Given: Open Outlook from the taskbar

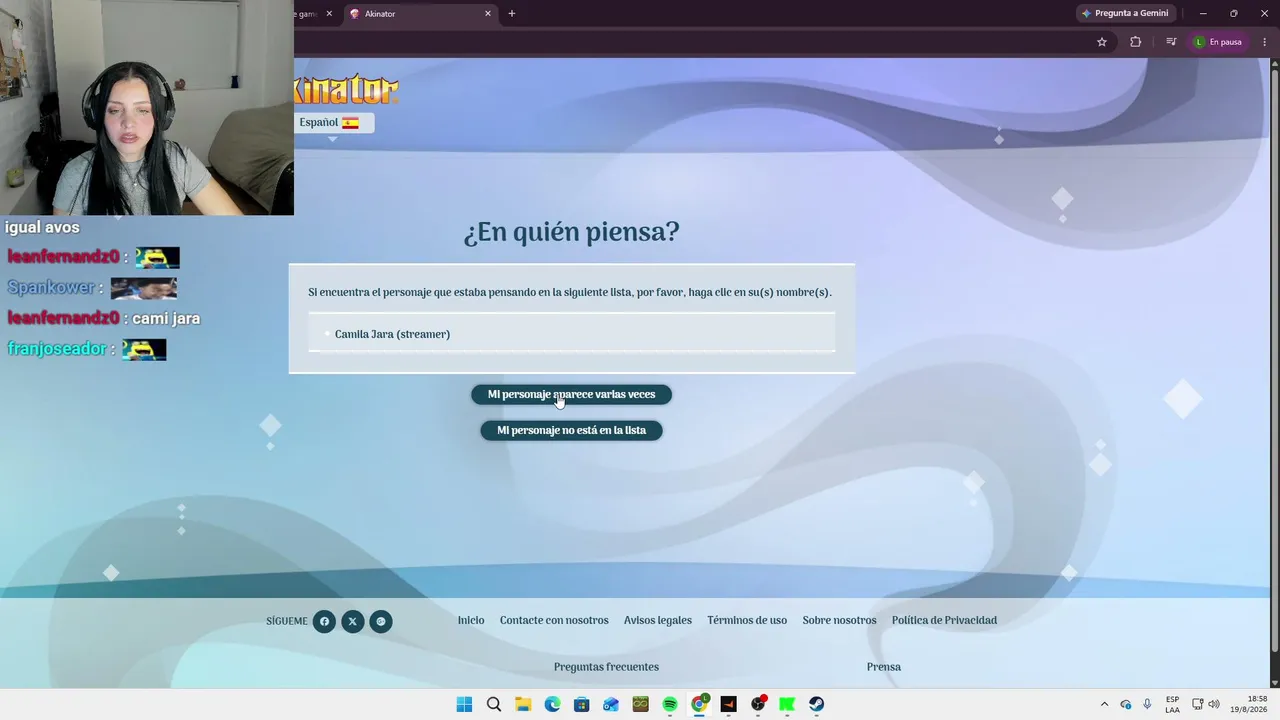Looking at the screenshot, I should click(x=611, y=704).
